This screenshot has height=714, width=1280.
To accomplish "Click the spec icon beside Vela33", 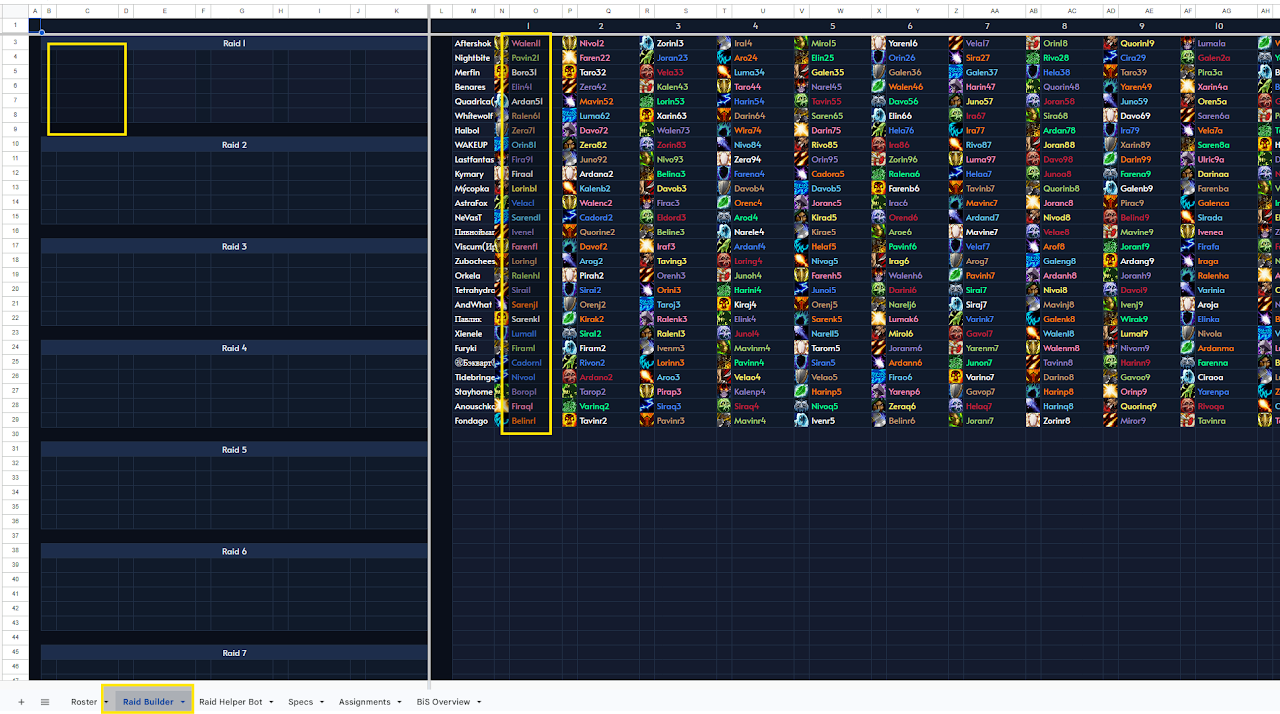I will (x=647, y=72).
